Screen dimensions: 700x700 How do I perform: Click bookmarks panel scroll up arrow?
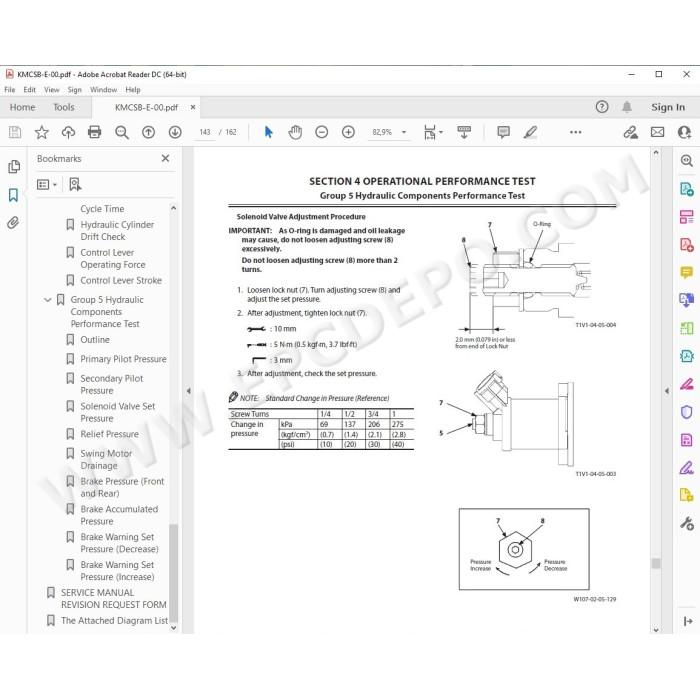pyautogui.click(x=174, y=208)
